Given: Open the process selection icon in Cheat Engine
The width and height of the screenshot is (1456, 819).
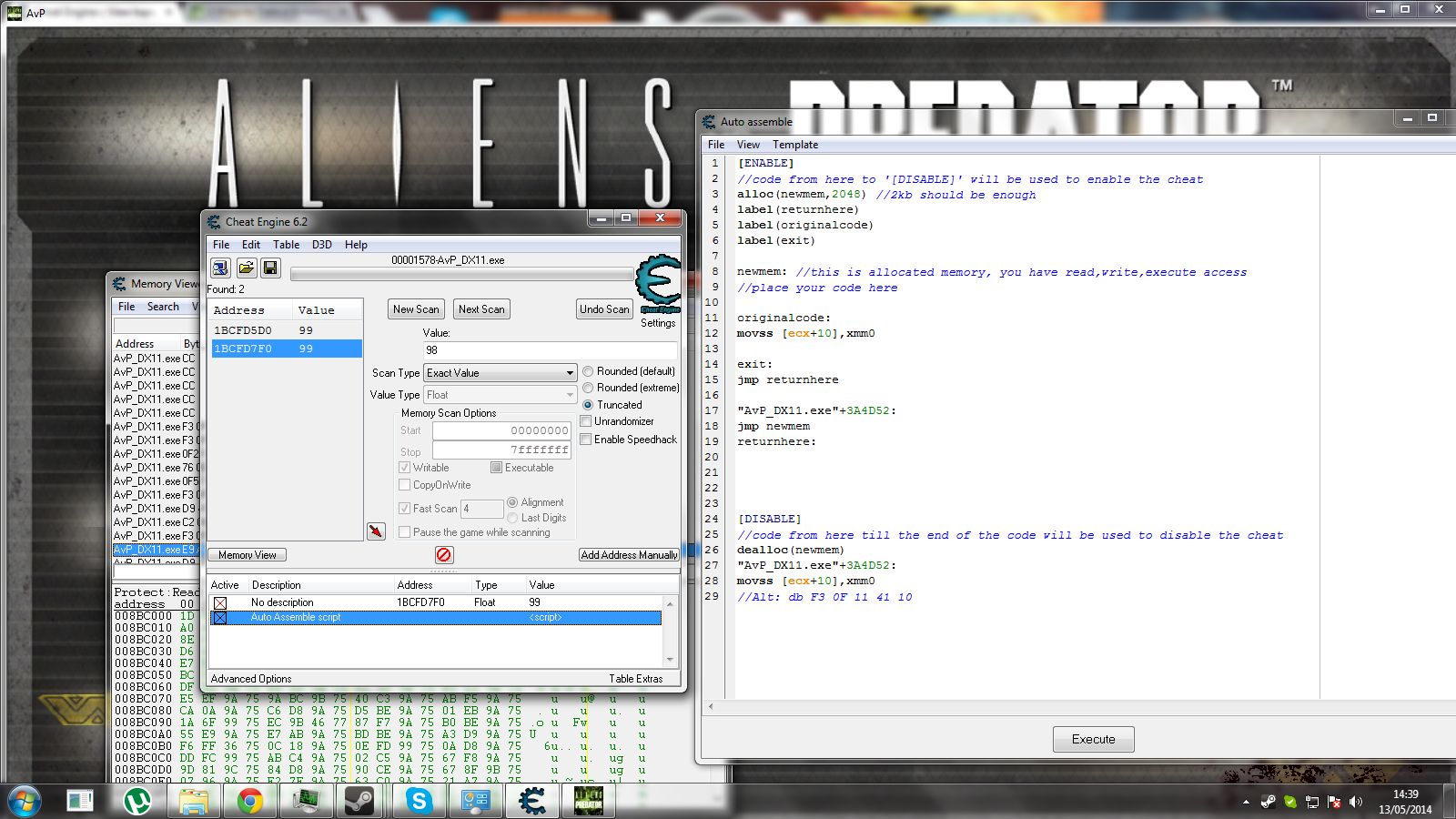Looking at the screenshot, I should click(x=220, y=268).
